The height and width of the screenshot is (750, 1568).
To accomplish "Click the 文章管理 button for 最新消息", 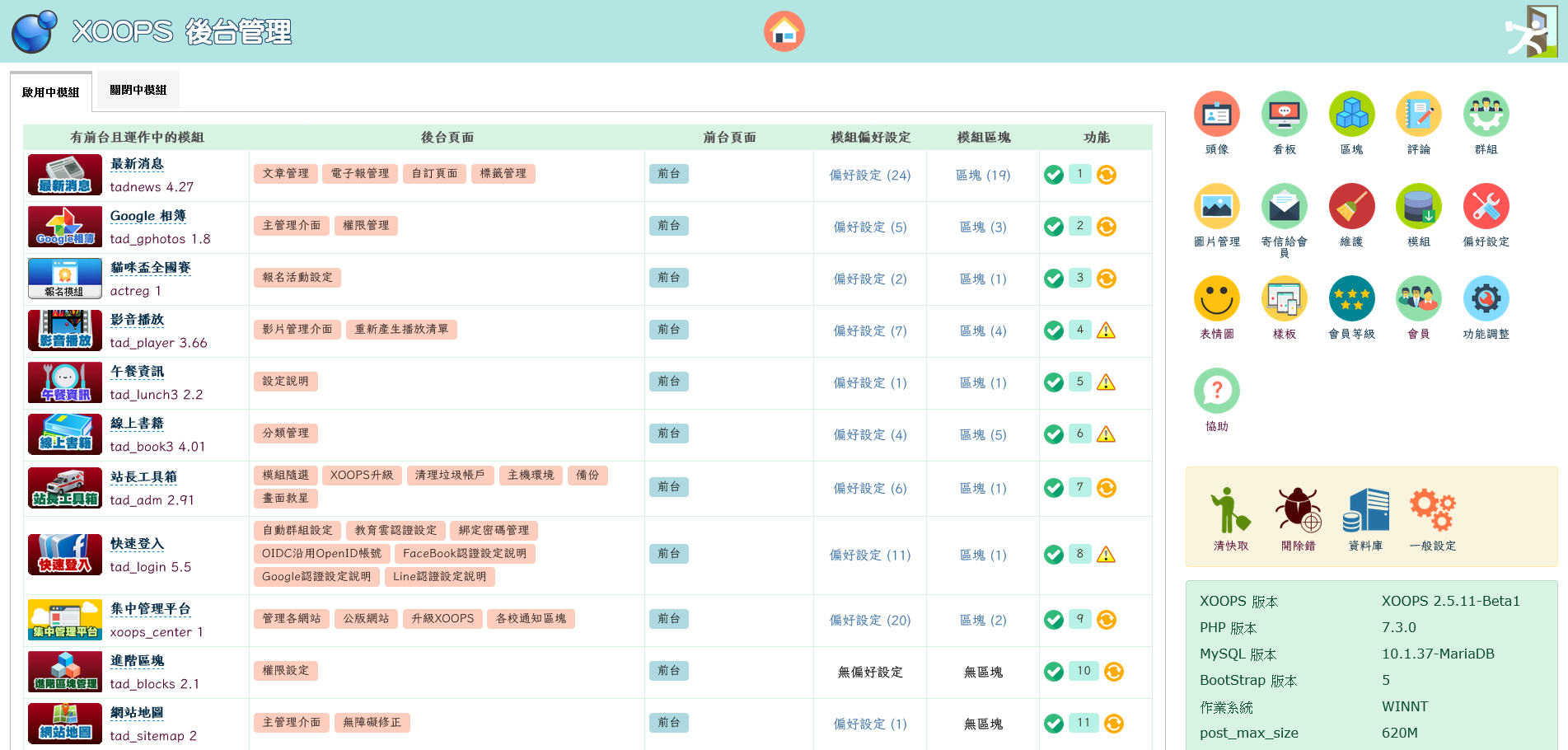I will [285, 174].
